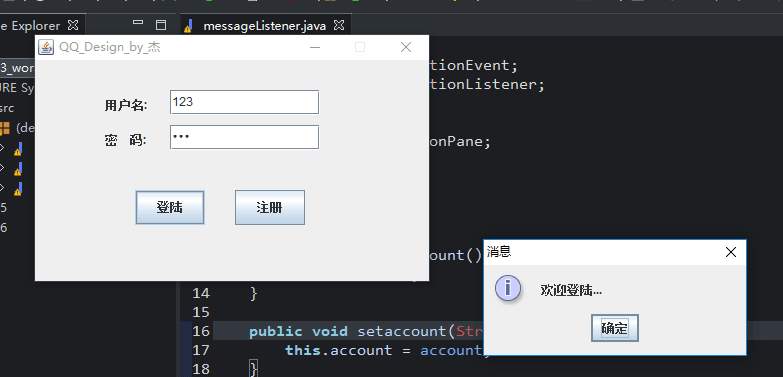Click 'public void' keywords on line 16
783x377 pixels.
pyautogui.click(x=298, y=331)
